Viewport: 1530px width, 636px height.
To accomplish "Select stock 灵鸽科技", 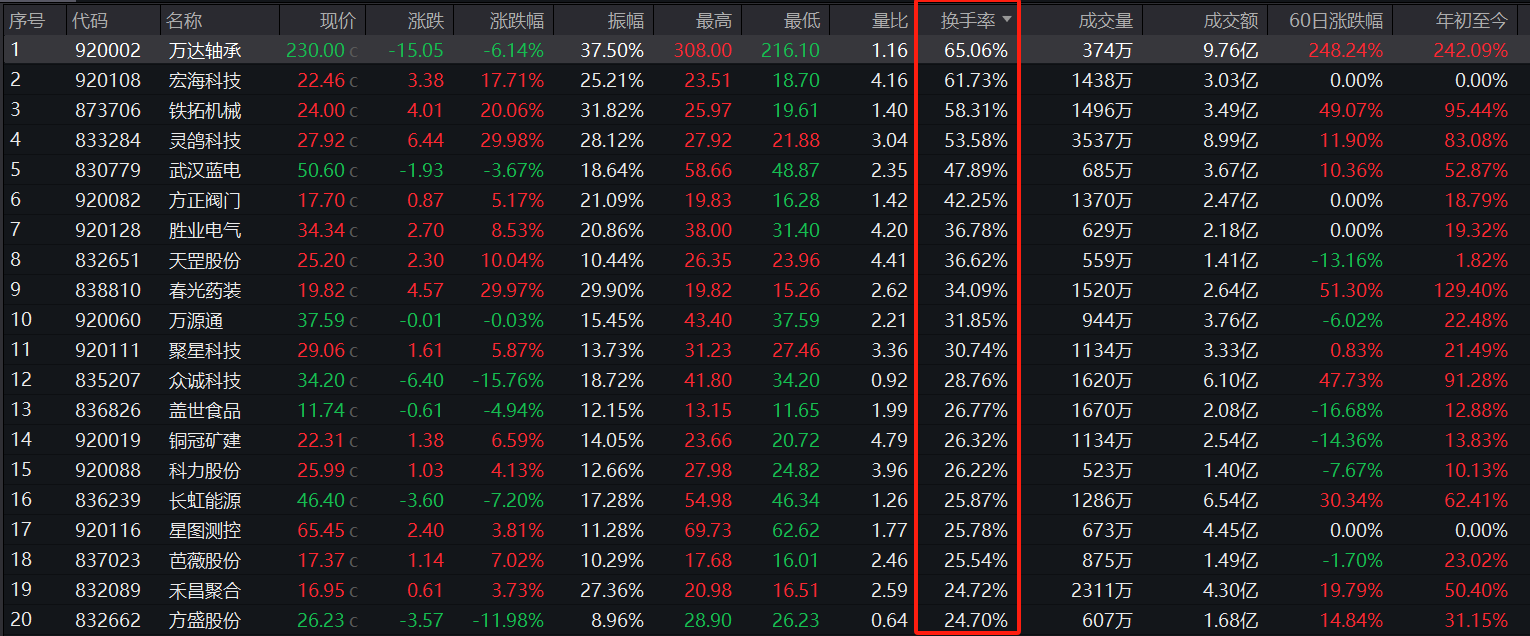I will coord(205,140).
